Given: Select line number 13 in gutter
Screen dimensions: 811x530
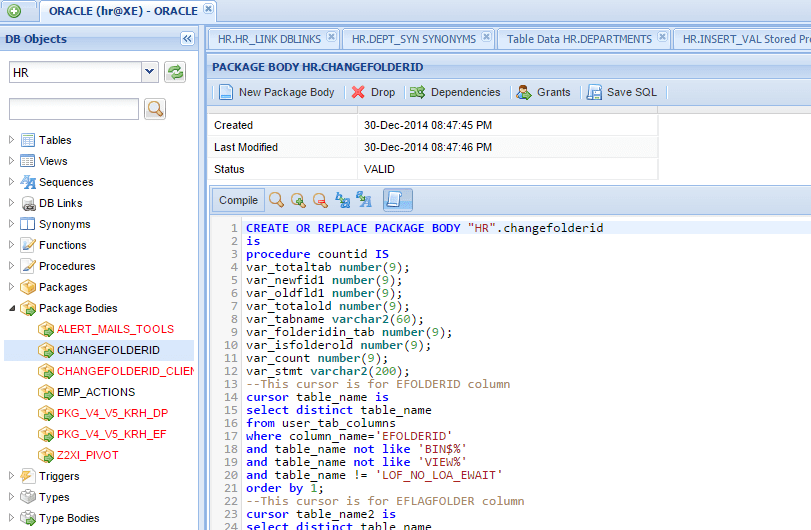Looking at the screenshot, I should [231, 384].
